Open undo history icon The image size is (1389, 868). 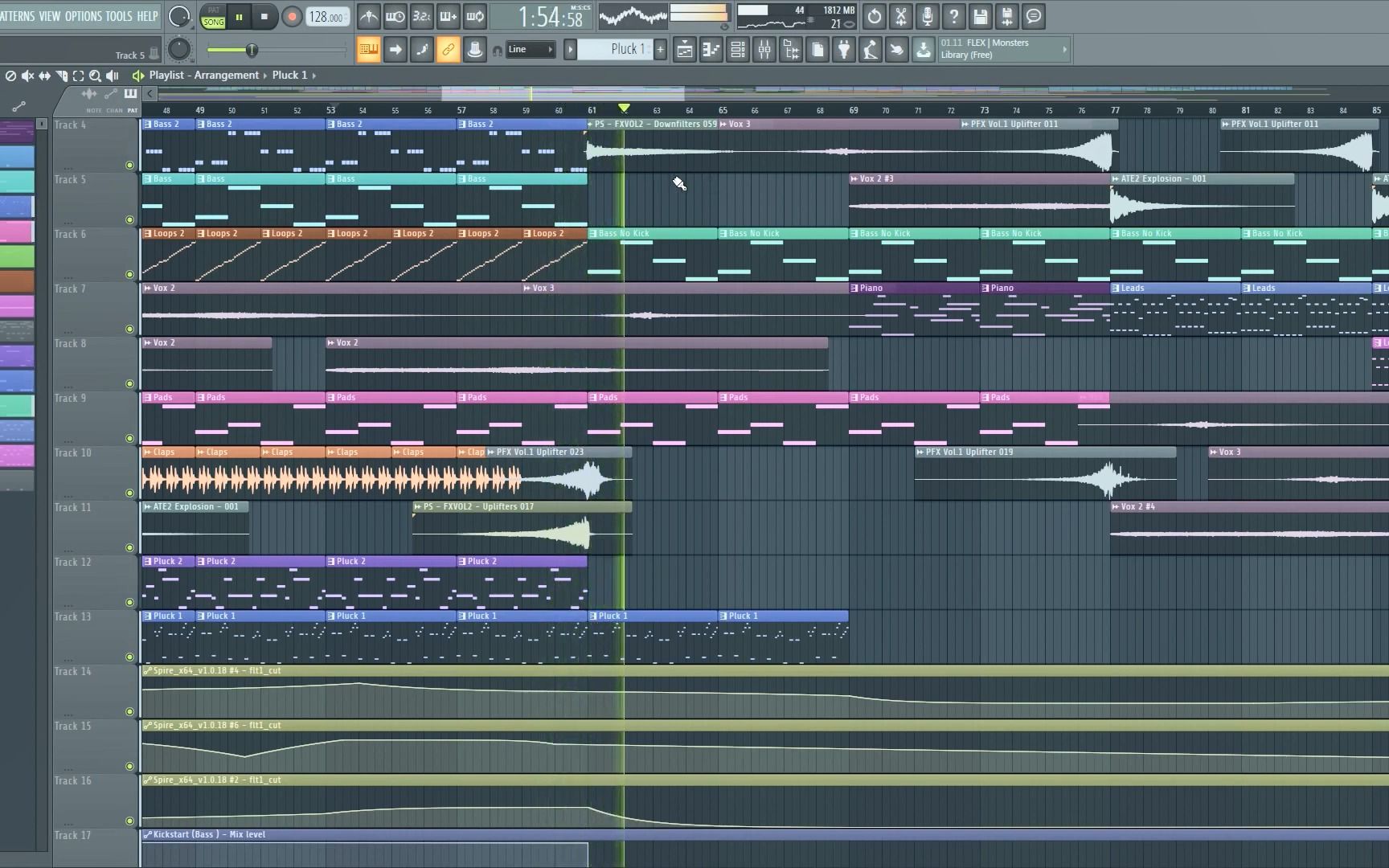coord(875,16)
